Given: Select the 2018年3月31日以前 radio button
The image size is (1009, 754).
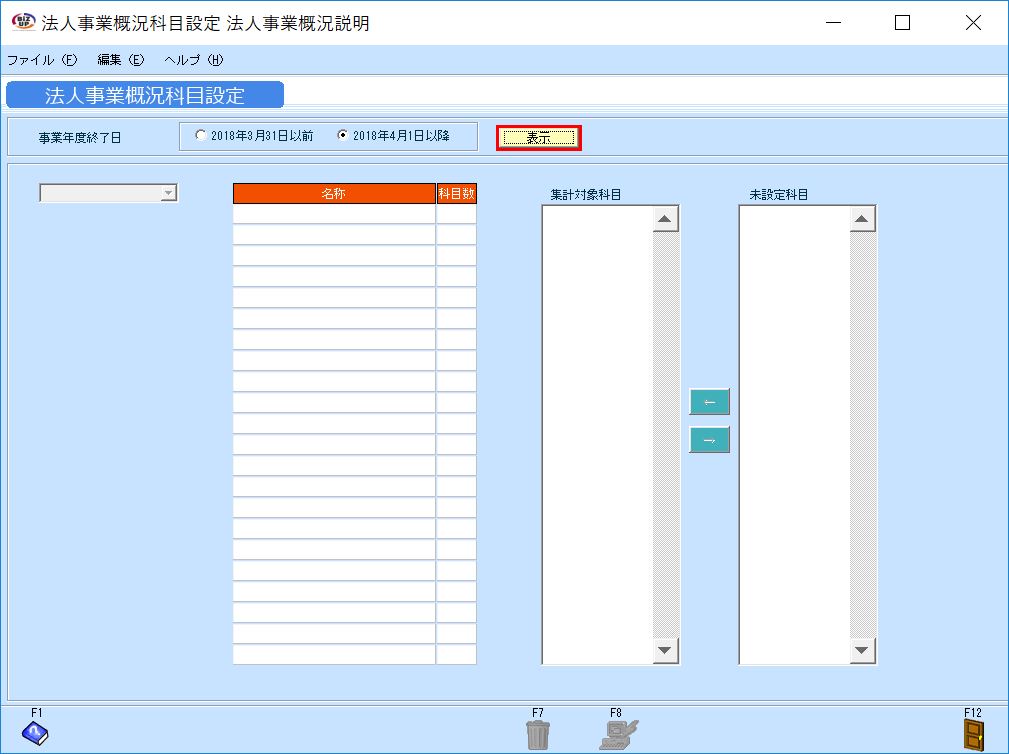Looking at the screenshot, I should (202, 136).
